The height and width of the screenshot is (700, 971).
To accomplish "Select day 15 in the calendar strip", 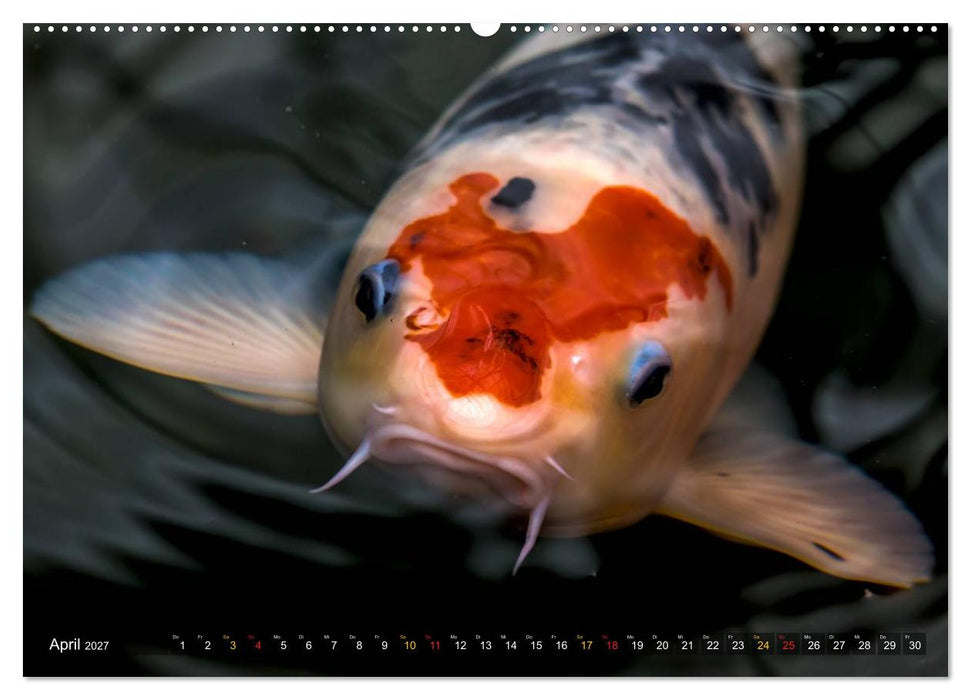I will coord(536,644).
